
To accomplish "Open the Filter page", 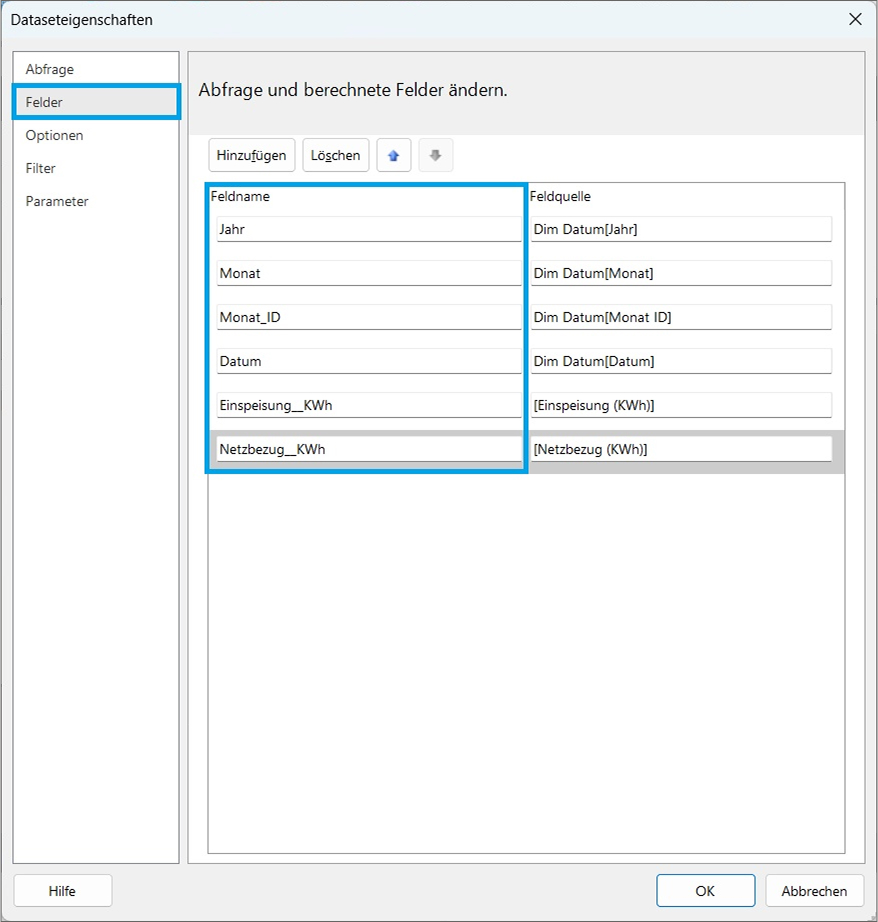I will [41, 168].
